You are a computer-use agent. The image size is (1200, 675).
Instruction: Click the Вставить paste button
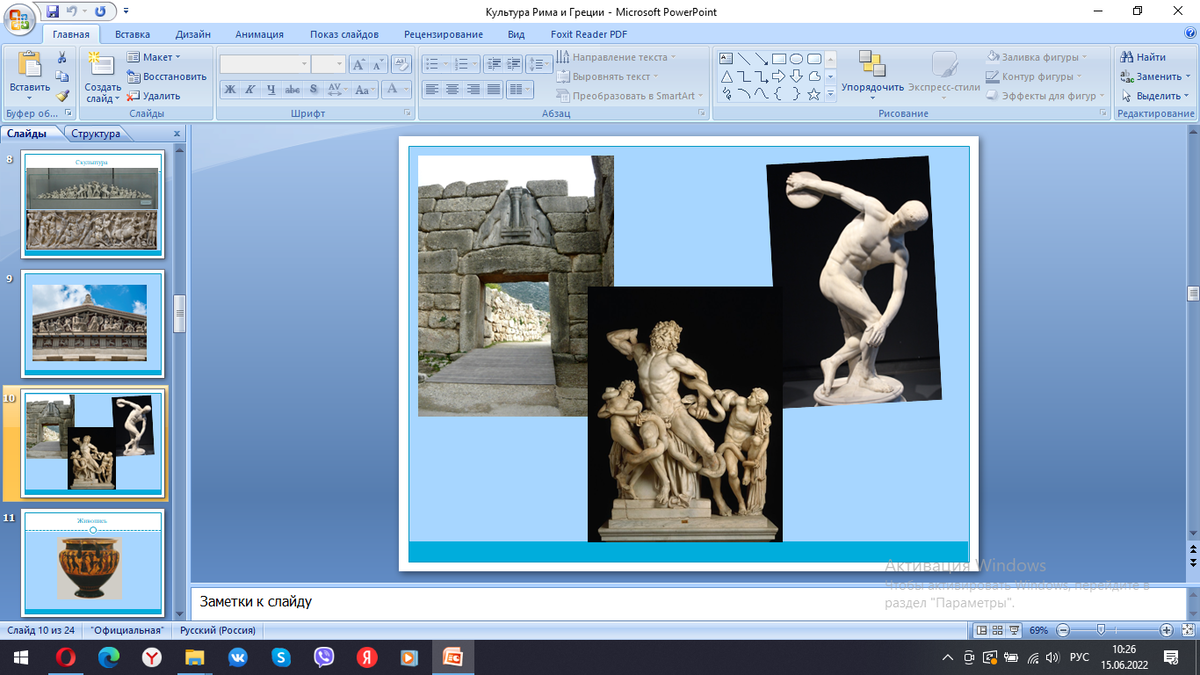pyautogui.click(x=29, y=75)
